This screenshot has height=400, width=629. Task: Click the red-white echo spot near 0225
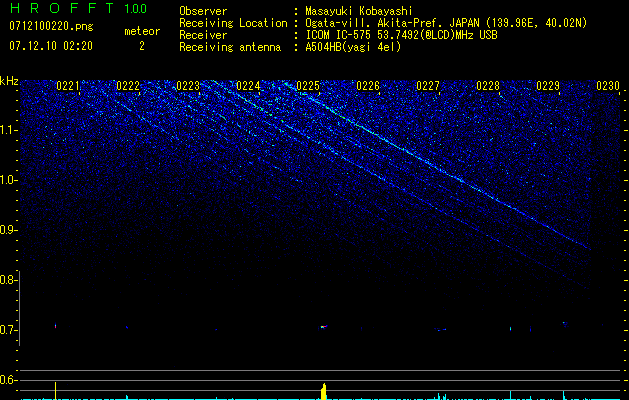[x=323, y=327]
